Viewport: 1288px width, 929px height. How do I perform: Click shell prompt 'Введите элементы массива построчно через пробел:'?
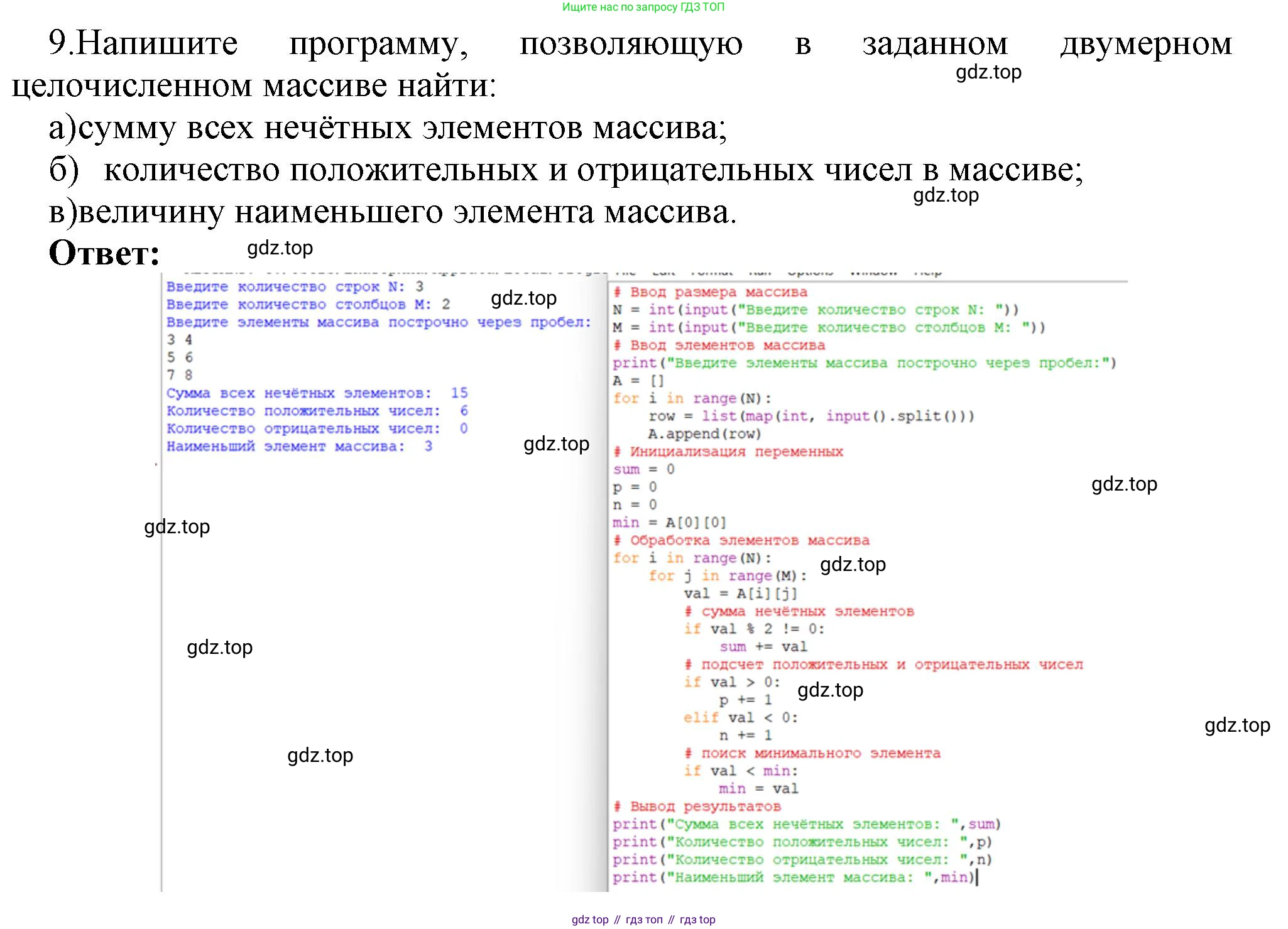(x=379, y=322)
